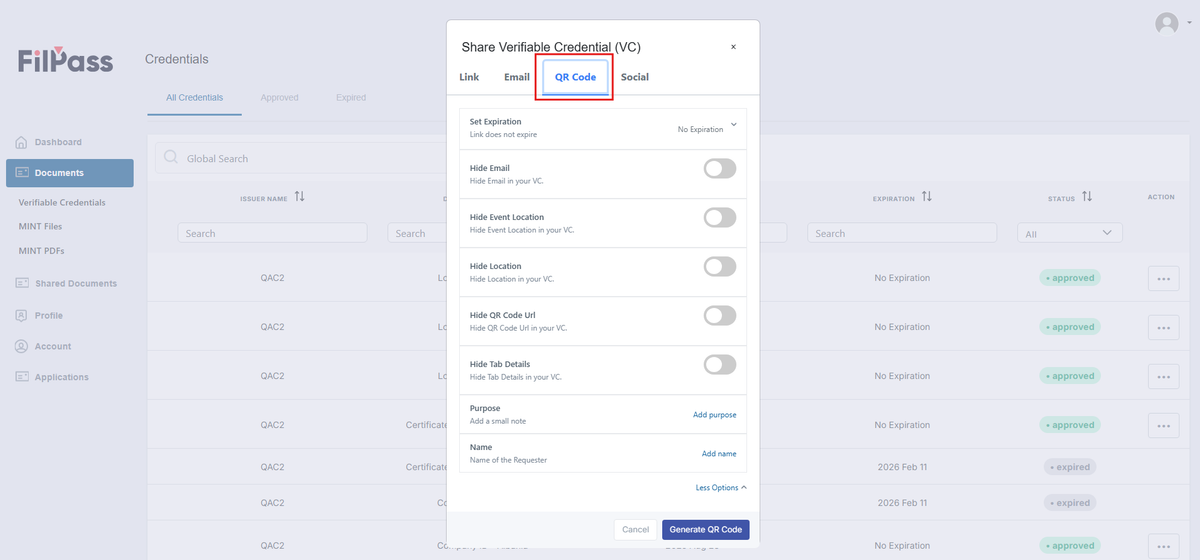This screenshot has height=560, width=1200.
Task: Close the Share Verifiable Credential dialog
Action: (x=733, y=47)
